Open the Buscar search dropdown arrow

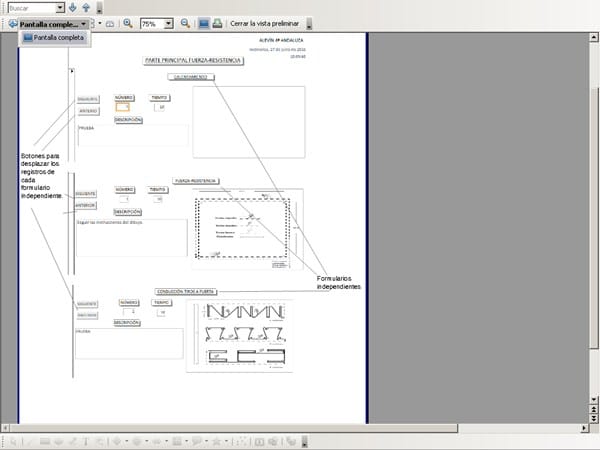pos(60,8)
